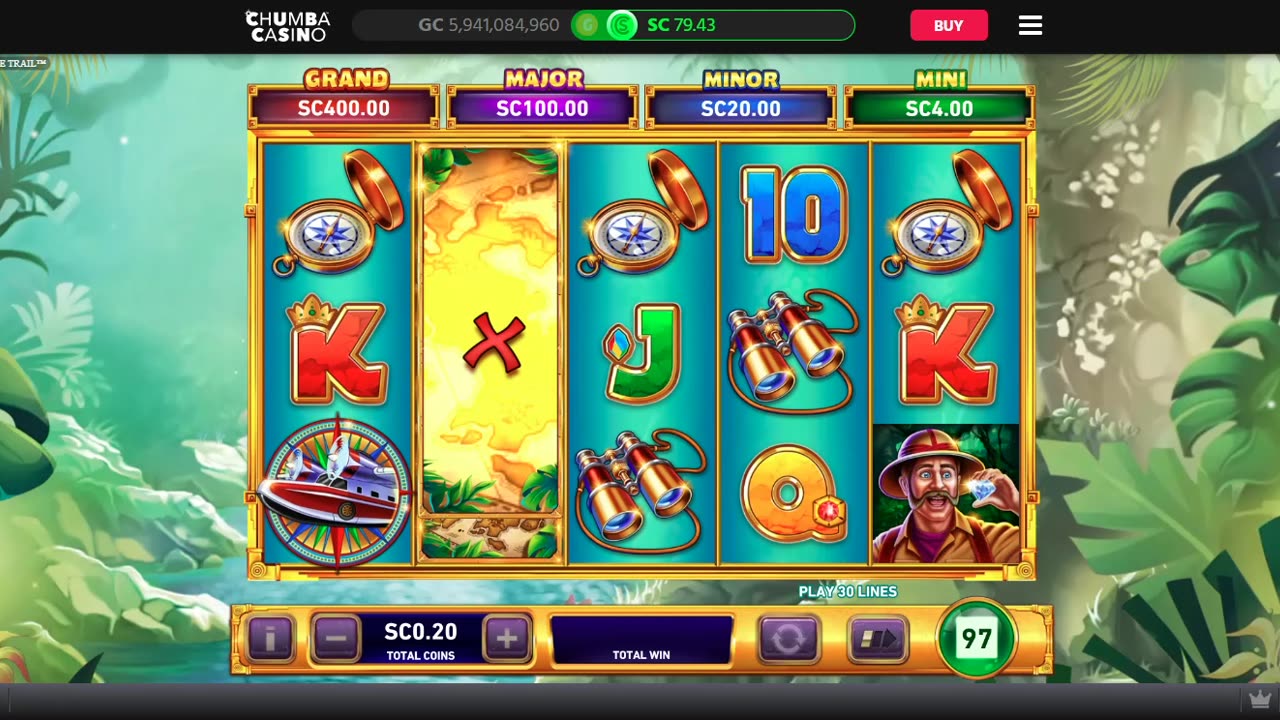The image size is (1280, 720).
Task: Toggle the fast play arrow button
Action: tap(878, 639)
